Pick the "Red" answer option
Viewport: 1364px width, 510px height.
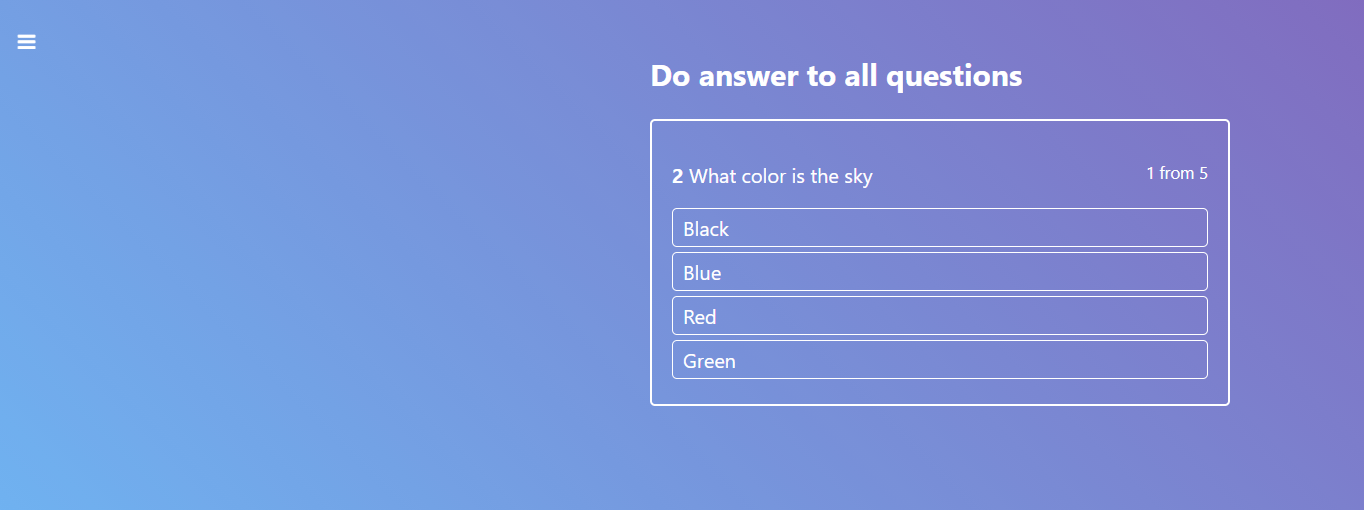939,316
